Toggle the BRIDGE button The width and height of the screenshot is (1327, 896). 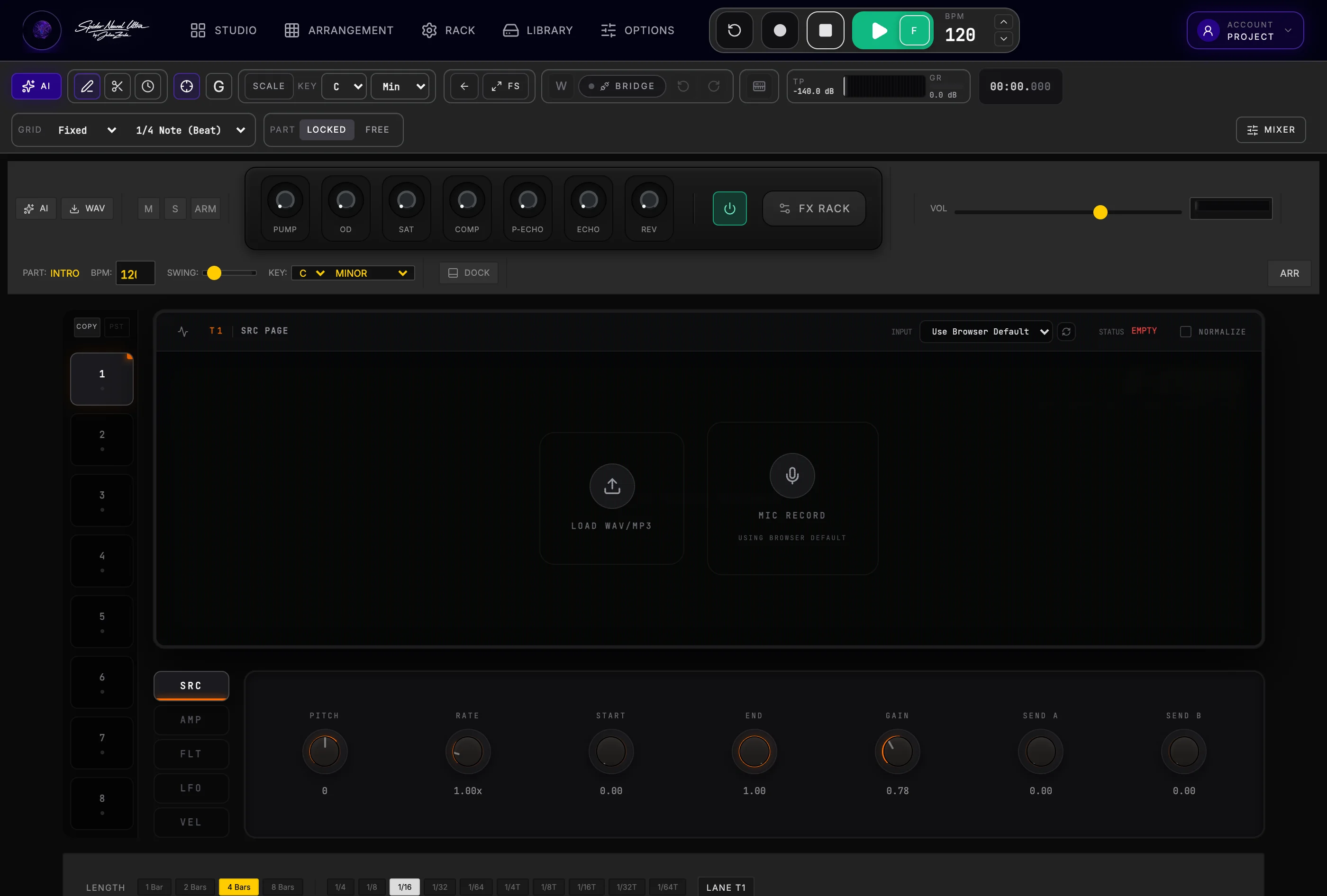(x=622, y=86)
